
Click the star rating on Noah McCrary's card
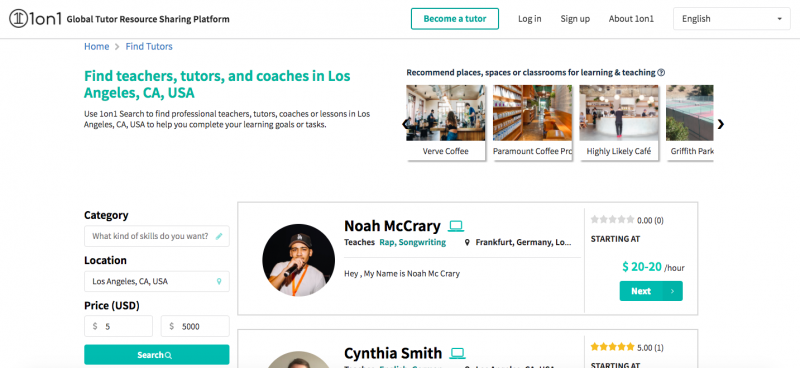tap(612, 220)
